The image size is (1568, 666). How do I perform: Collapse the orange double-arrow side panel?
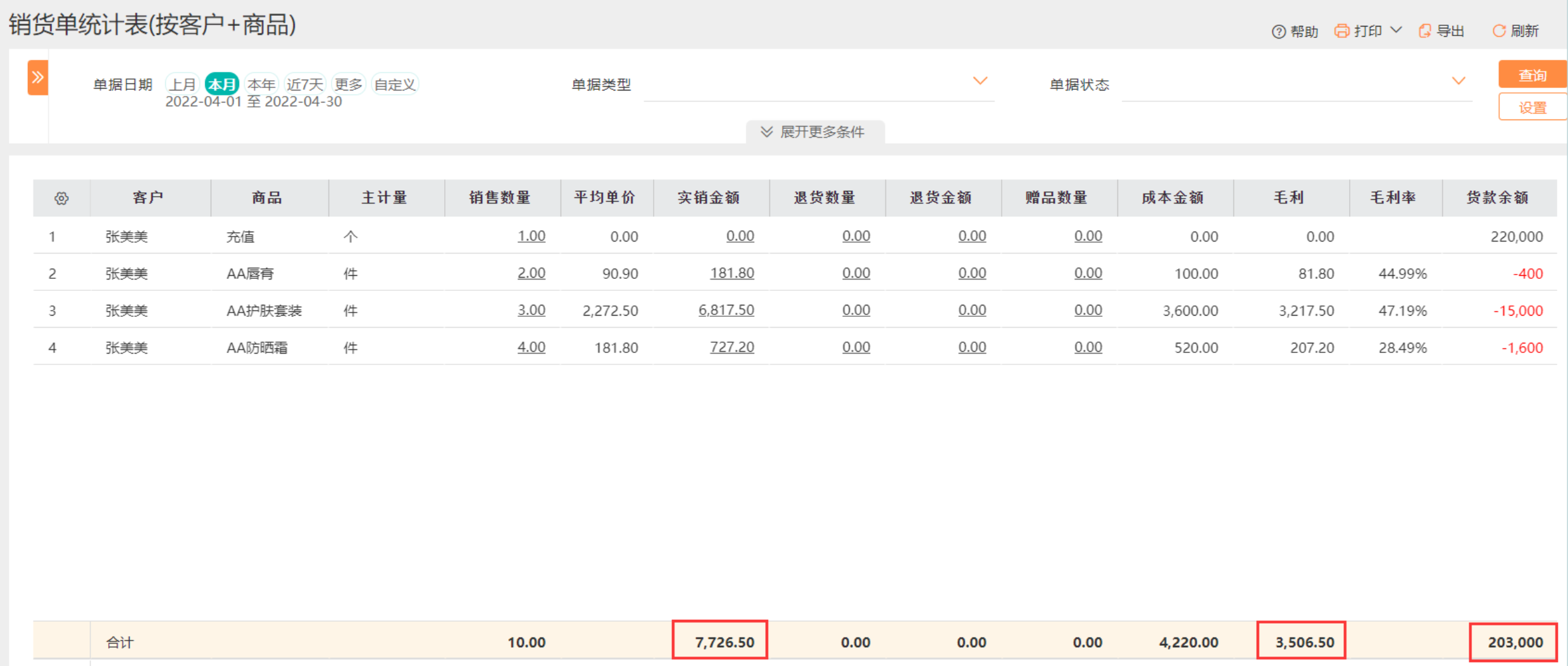point(38,78)
